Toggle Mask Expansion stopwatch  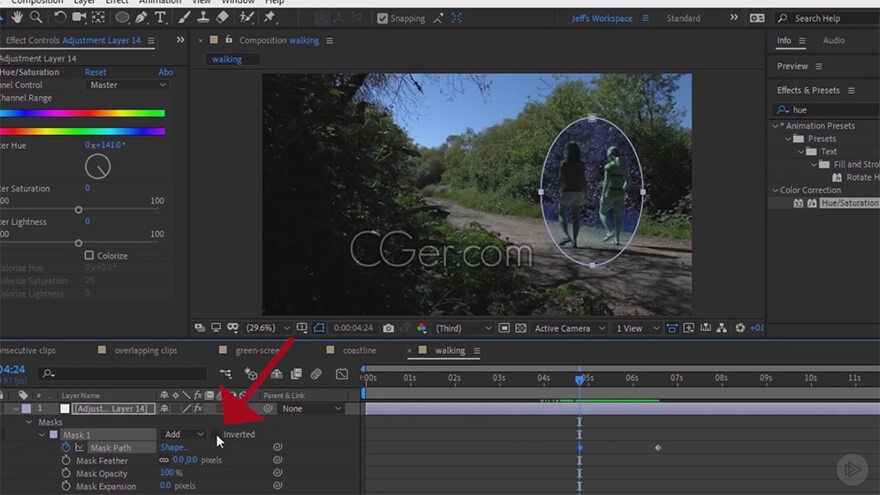coord(66,486)
